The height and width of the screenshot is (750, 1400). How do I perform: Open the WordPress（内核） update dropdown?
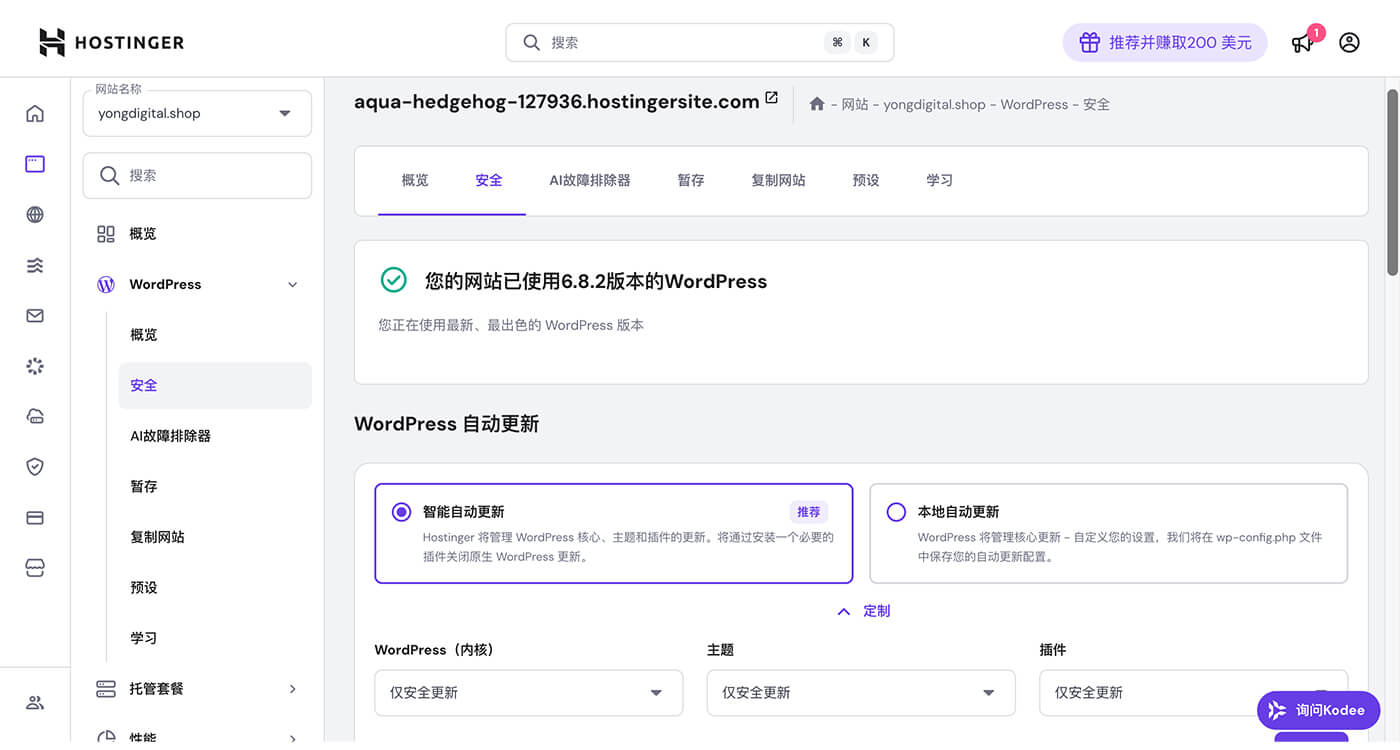coord(529,693)
